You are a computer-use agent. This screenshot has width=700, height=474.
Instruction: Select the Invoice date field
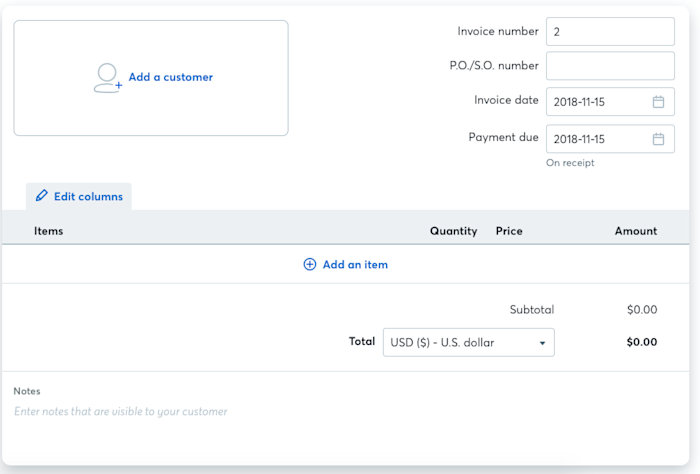[x=595, y=101]
